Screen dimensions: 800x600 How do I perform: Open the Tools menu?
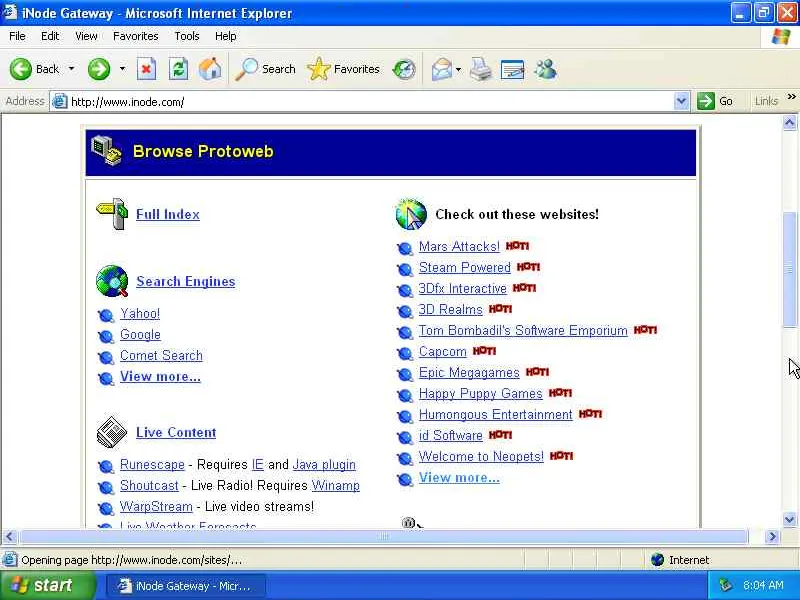coord(187,36)
